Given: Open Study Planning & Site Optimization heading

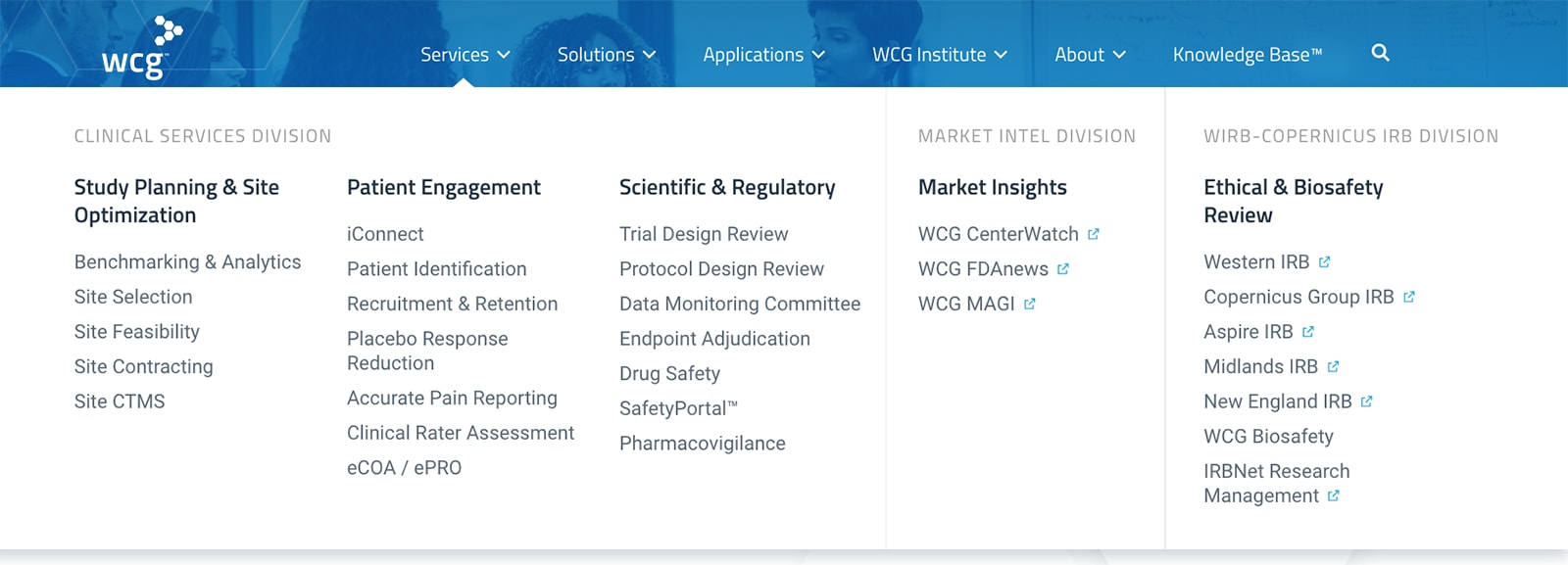Looking at the screenshot, I should coord(176,201).
